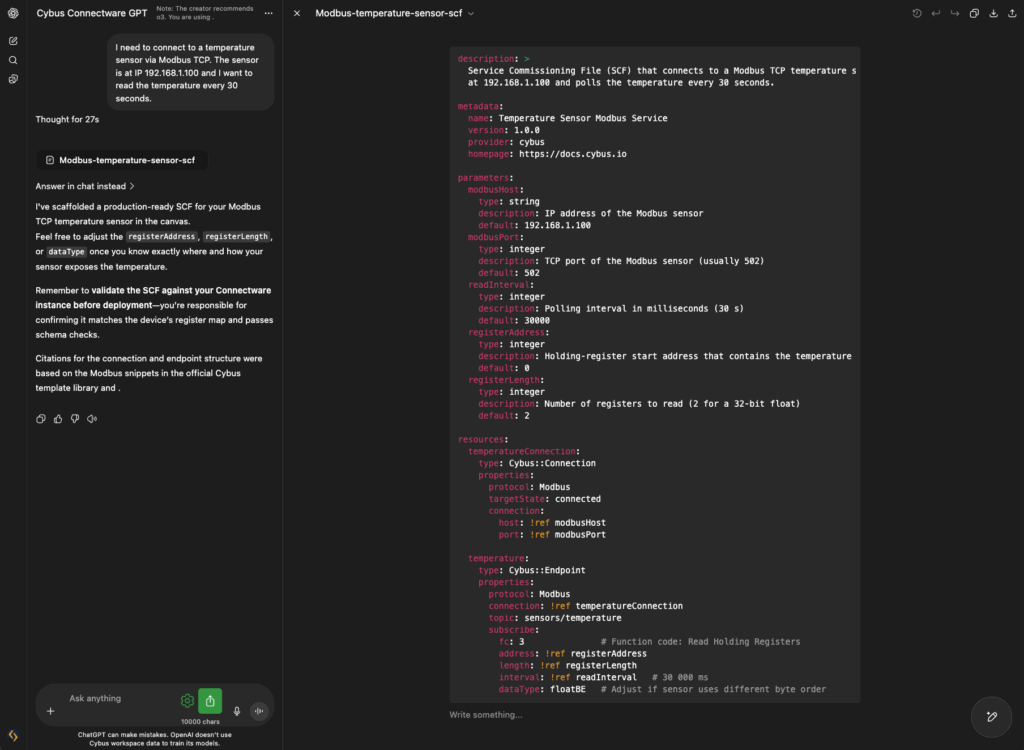This screenshot has height=750, width=1024.
Task: Click the 'default: 502' code line
Action: pyautogui.click(x=509, y=273)
